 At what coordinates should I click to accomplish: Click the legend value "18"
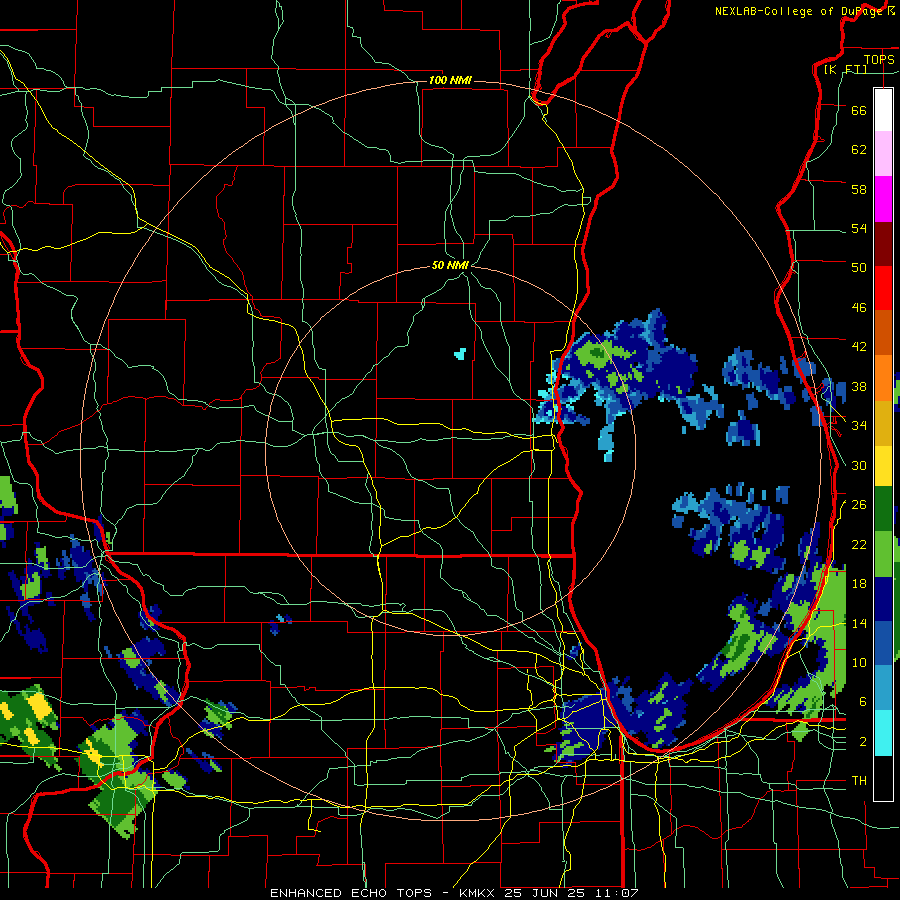tap(859, 584)
